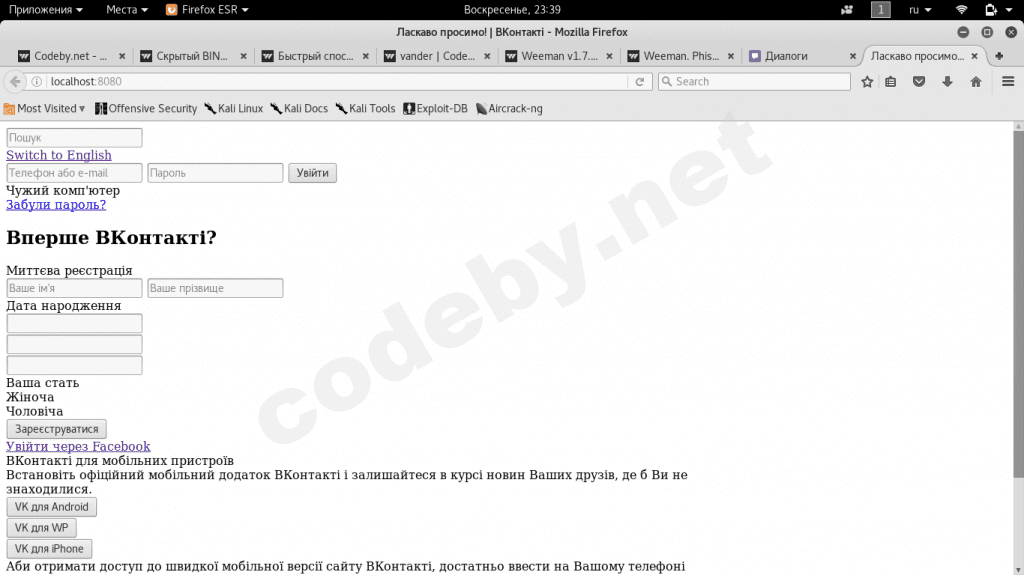Click the Pocket save icon

(x=919, y=82)
